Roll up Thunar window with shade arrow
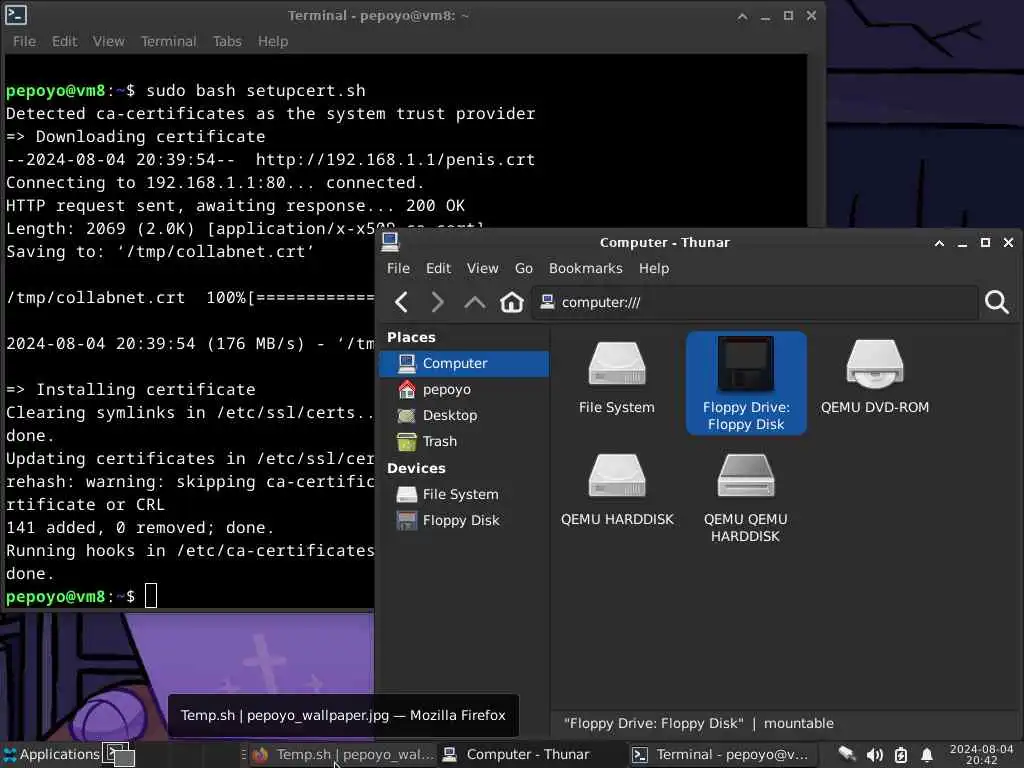This screenshot has width=1024, height=768. coord(939,243)
